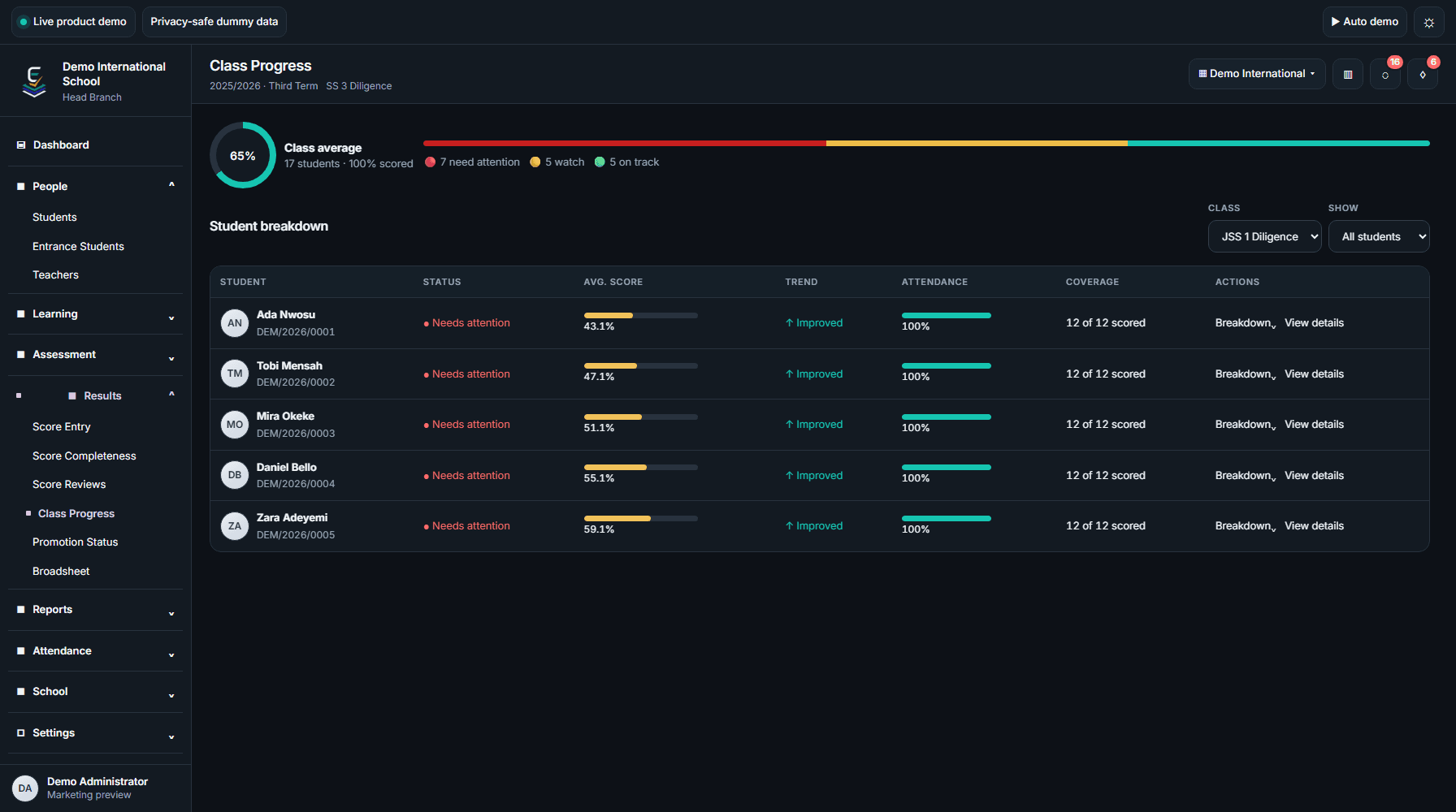Click the DB avatar for Daniel Bello

pos(235,476)
